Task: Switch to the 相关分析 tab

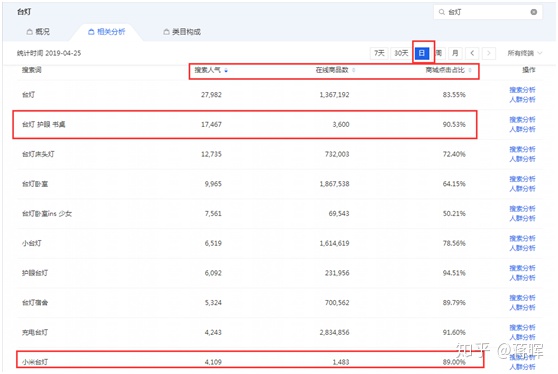Action: (x=106, y=32)
